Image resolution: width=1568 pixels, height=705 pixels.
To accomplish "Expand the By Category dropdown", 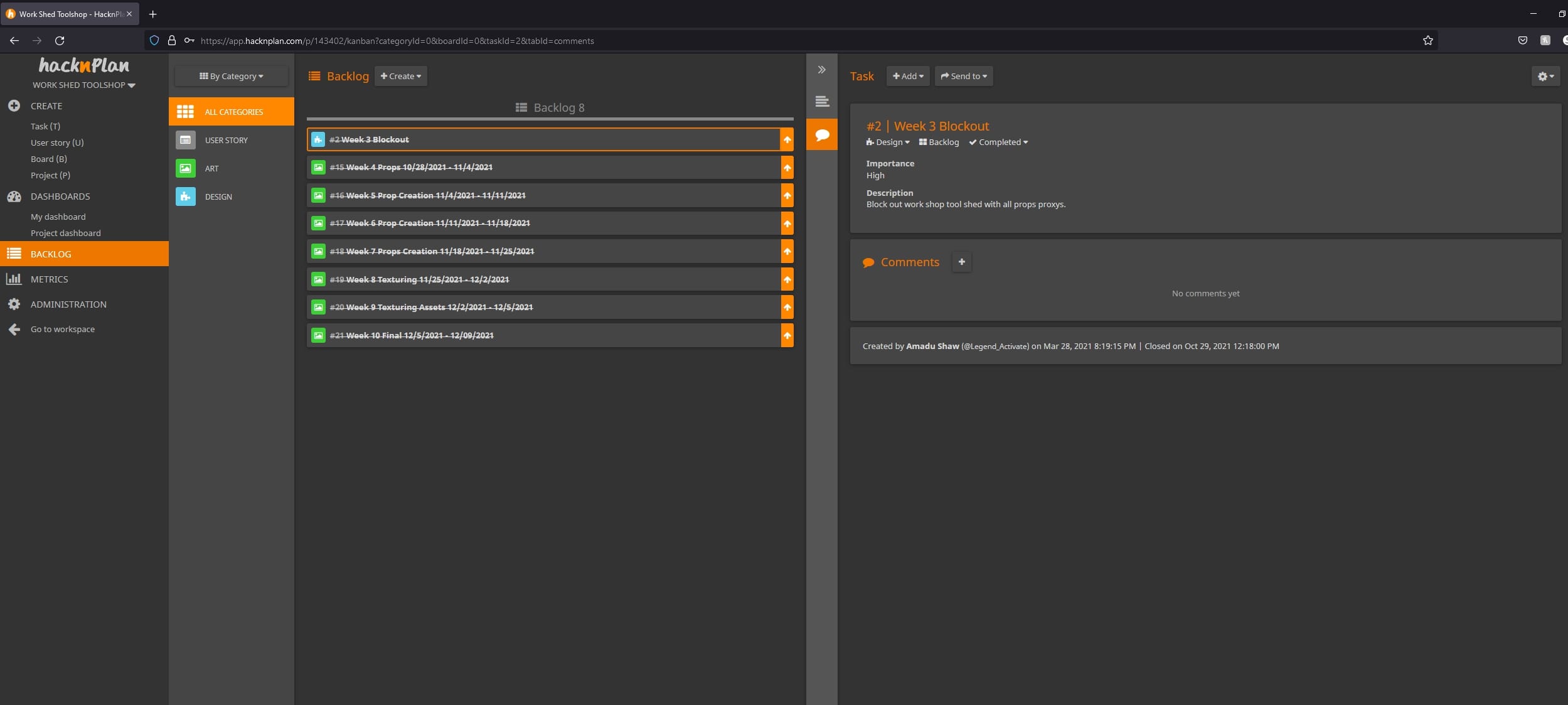I will click(231, 76).
